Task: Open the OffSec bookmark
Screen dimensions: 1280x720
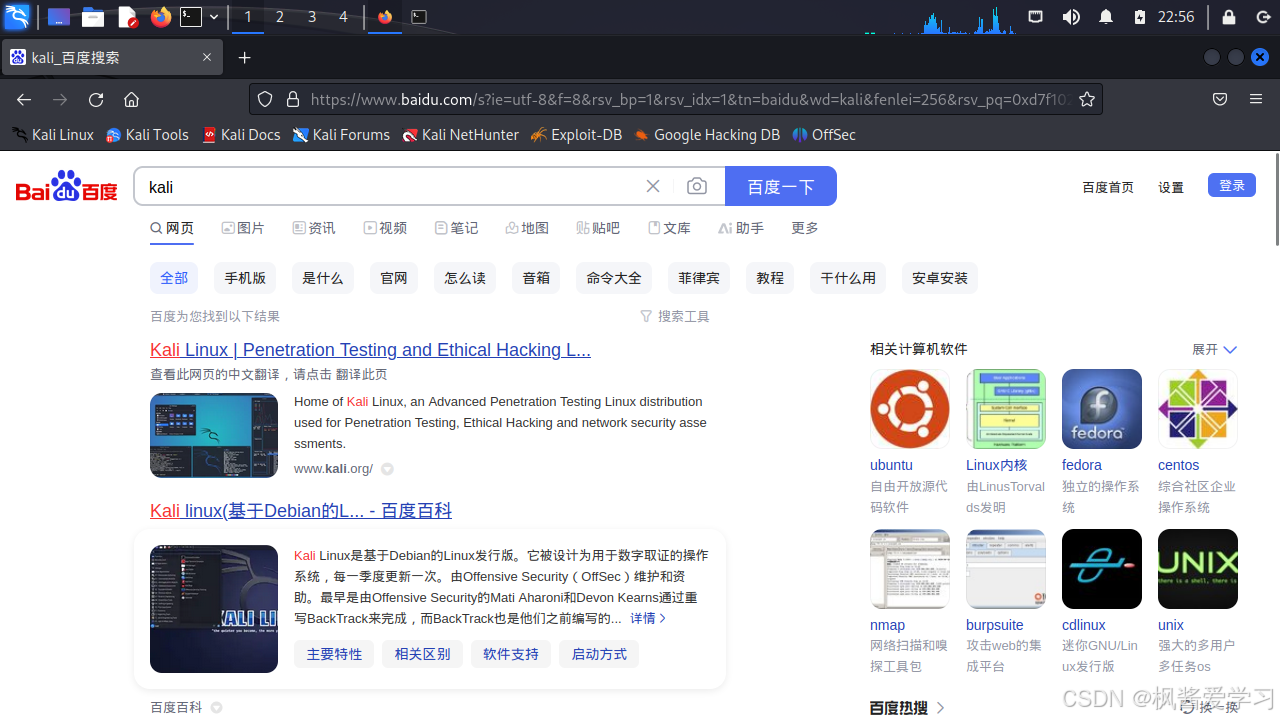Action: point(824,135)
